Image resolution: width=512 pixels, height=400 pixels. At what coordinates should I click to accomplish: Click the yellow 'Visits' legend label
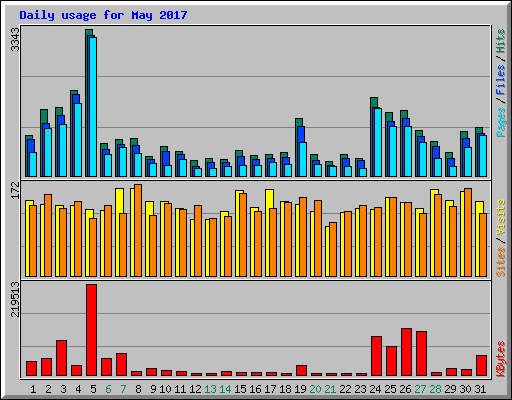tap(501, 217)
